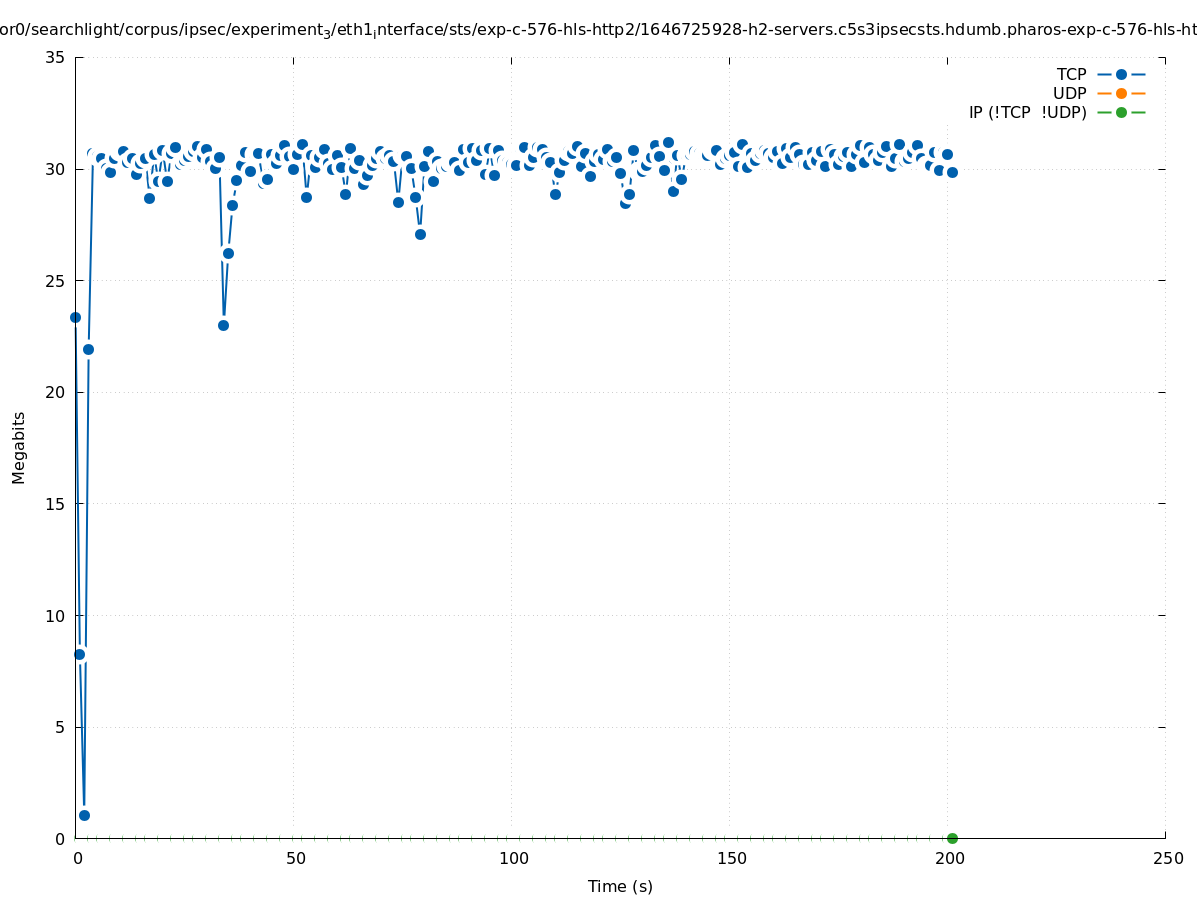This screenshot has width=1197, height=900.
Task: Click the 250 tick label on the x-axis
Action: (x=1166, y=859)
